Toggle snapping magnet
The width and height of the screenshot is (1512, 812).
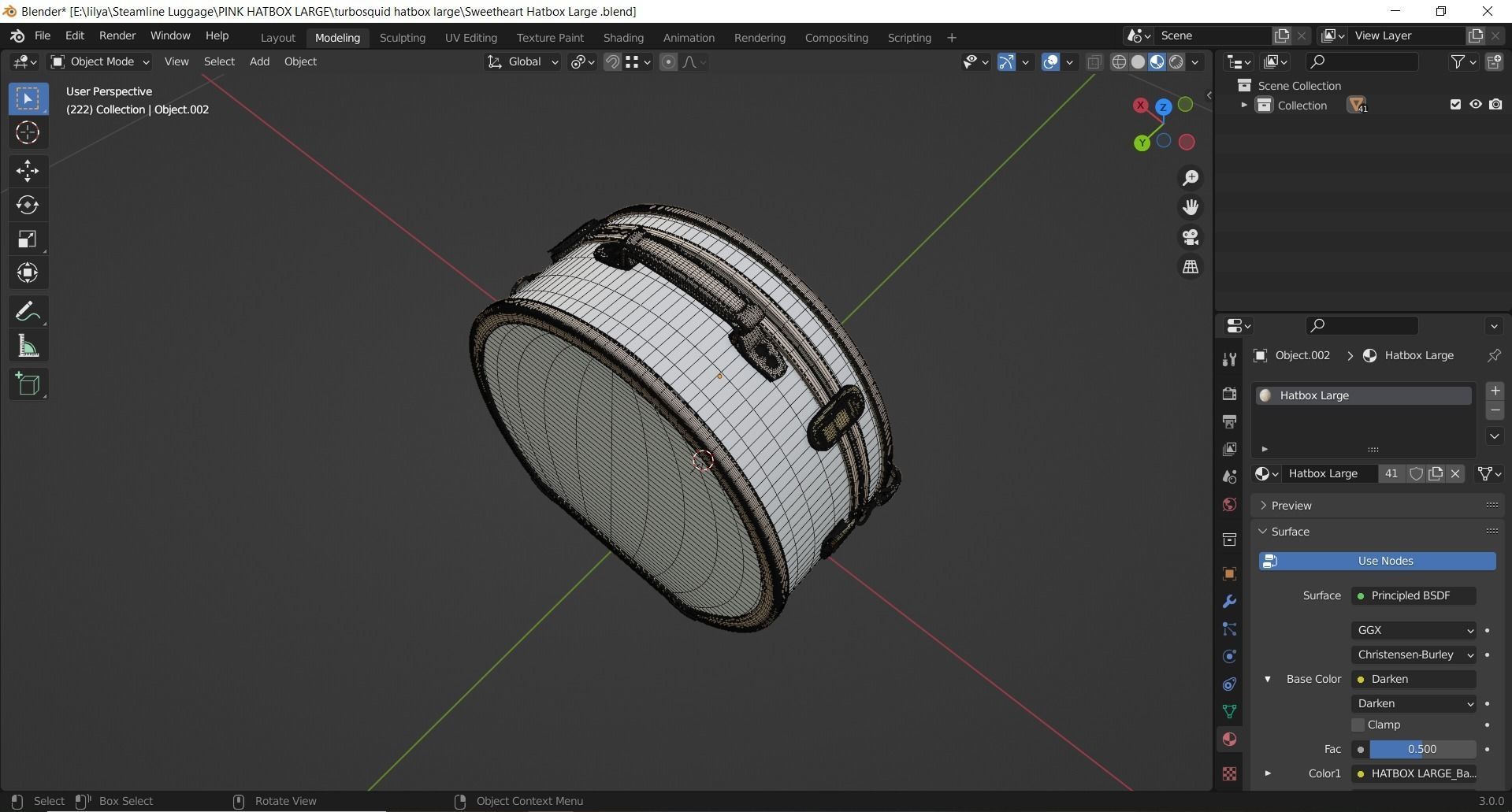coord(612,62)
